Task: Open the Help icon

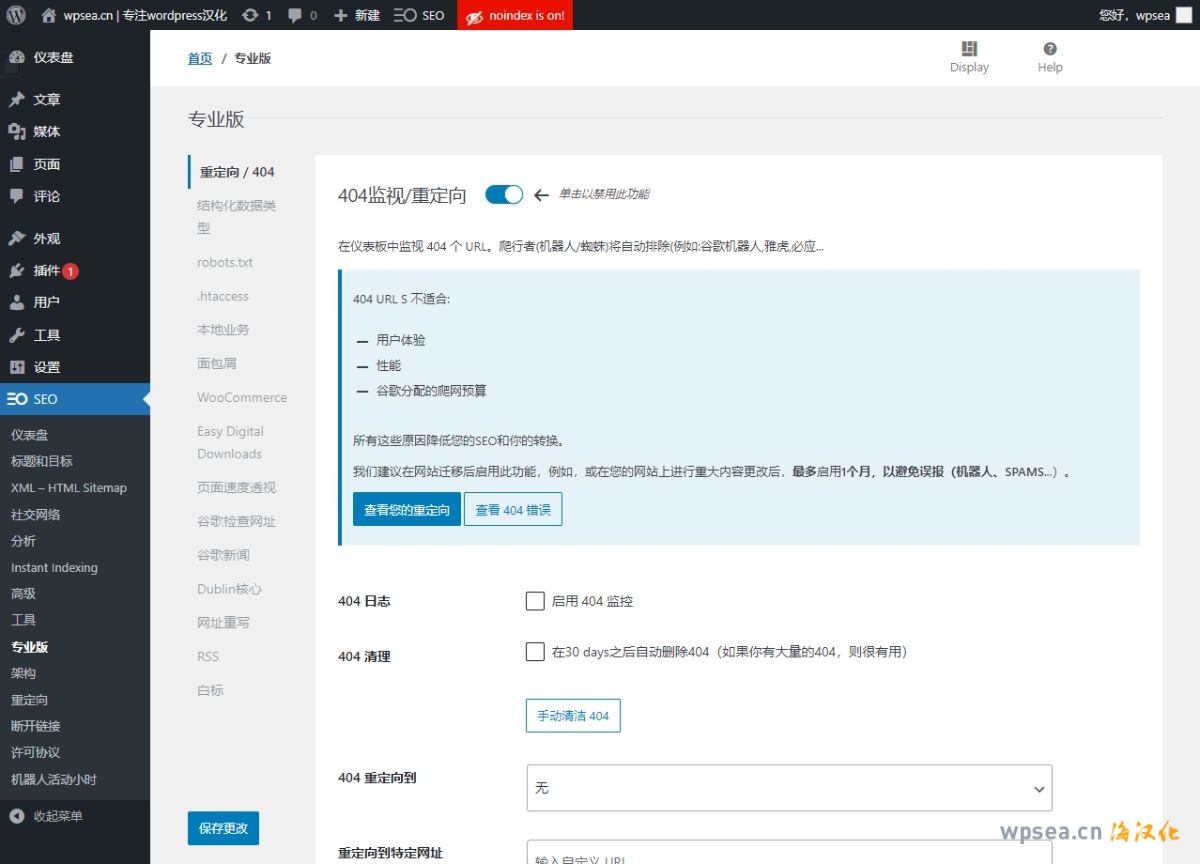Action: click(1049, 49)
